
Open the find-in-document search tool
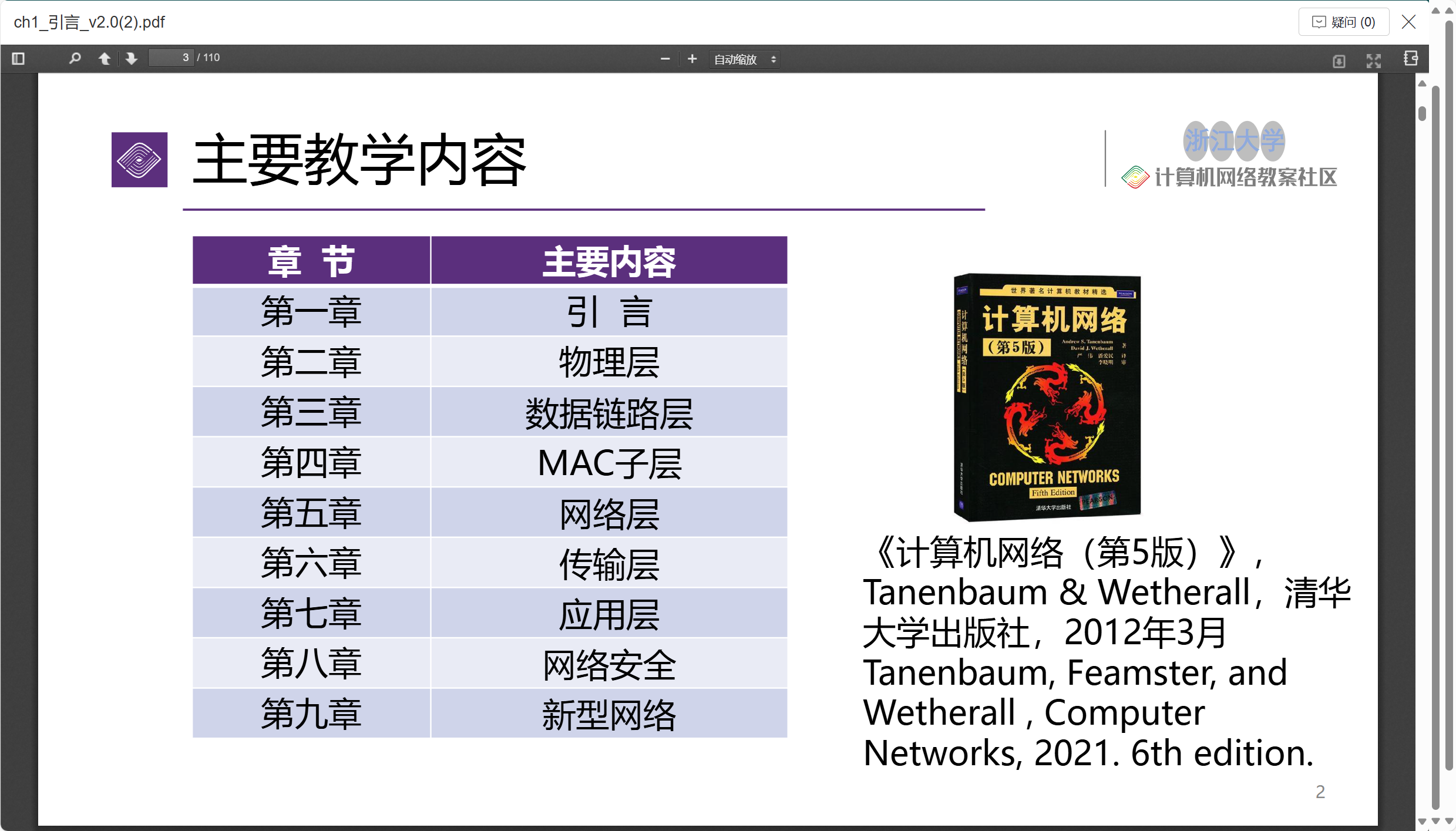[75, 59]
